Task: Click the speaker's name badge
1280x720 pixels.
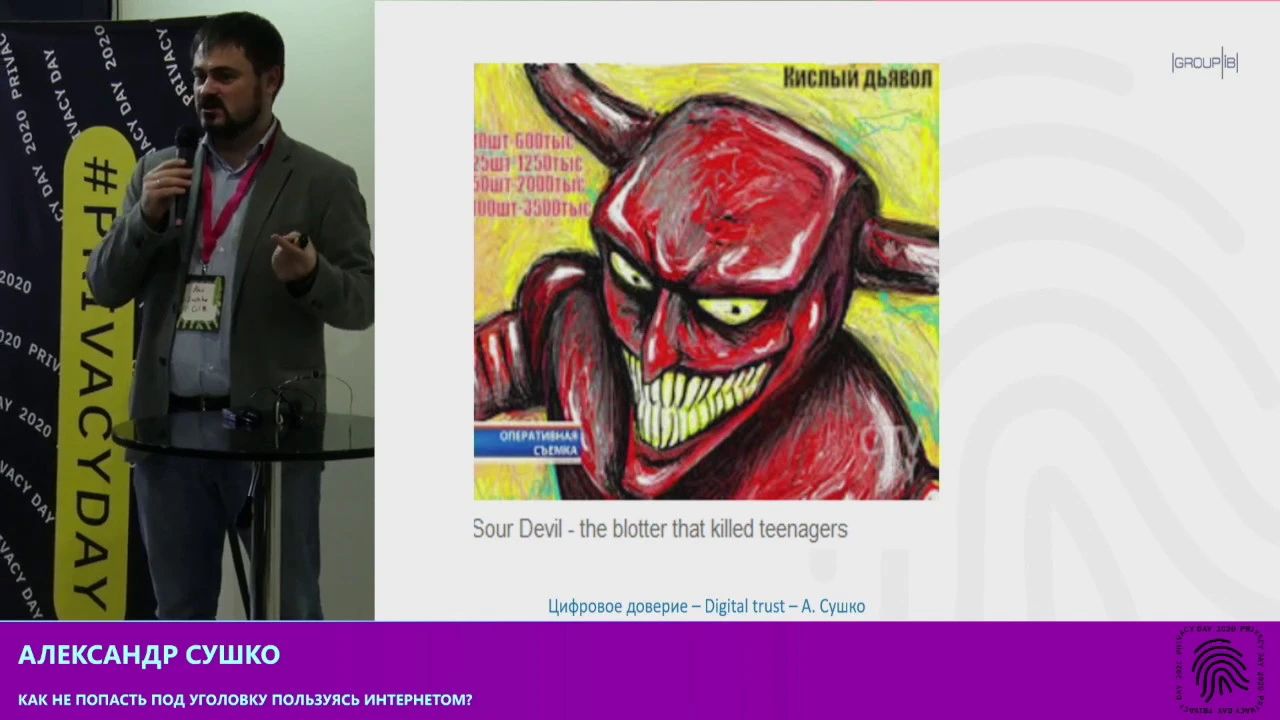Action: coord(200,304)
